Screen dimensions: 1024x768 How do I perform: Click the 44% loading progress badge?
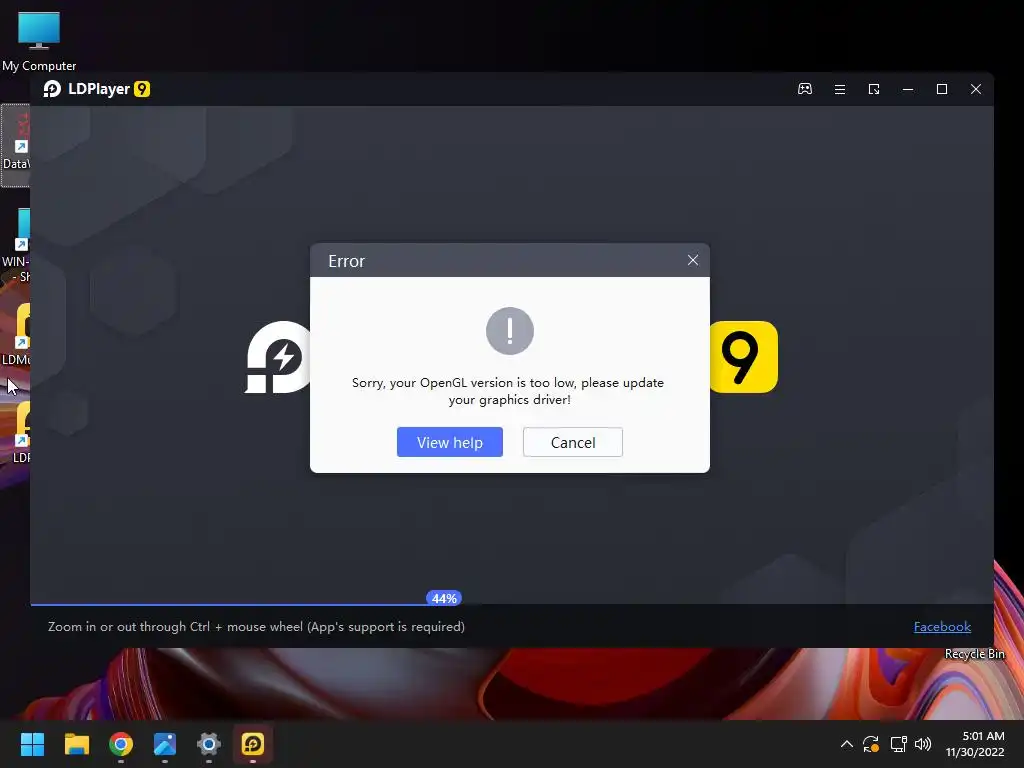[444, 598]
